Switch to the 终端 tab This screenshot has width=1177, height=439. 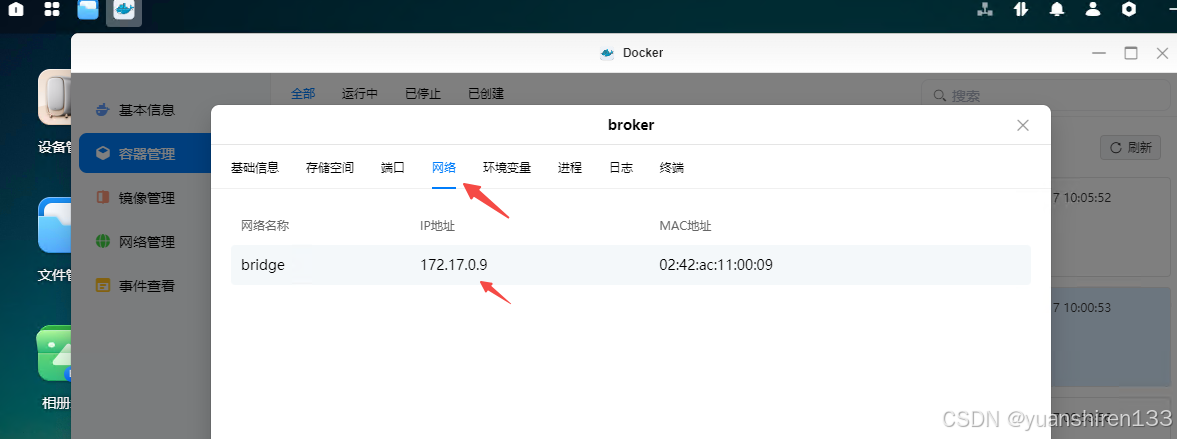672,167
